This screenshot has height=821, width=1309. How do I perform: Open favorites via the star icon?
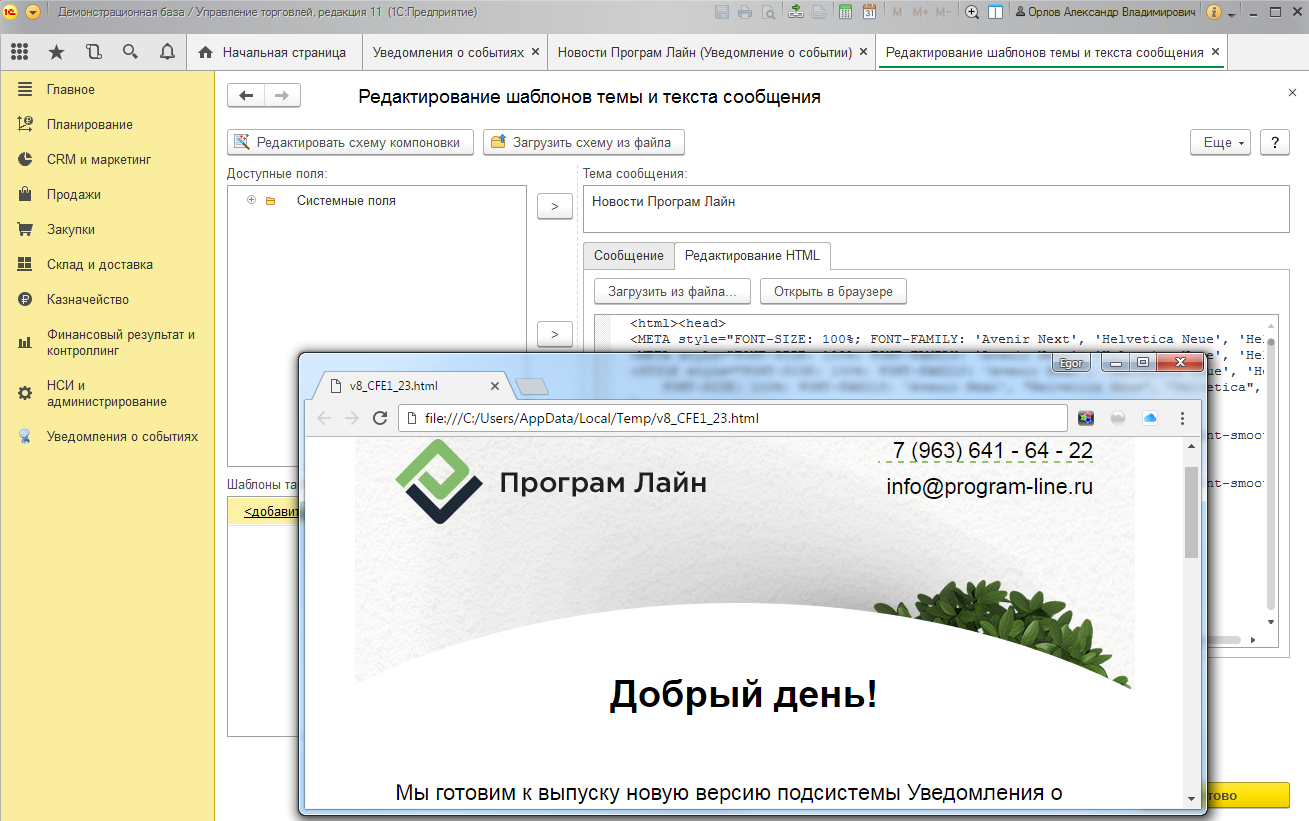click(x=57, y=51)
